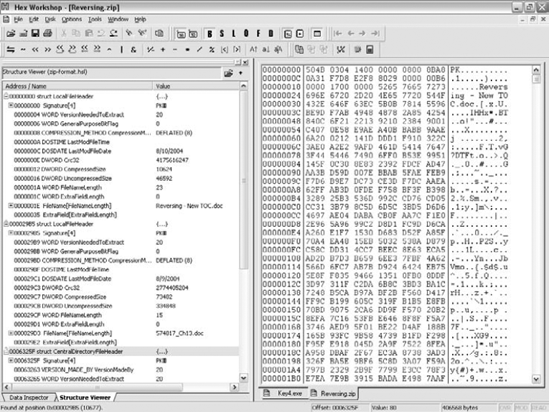Click the Add (+) operation icon
This screenshot has height=412, width=549.
[x=163, y=50]
